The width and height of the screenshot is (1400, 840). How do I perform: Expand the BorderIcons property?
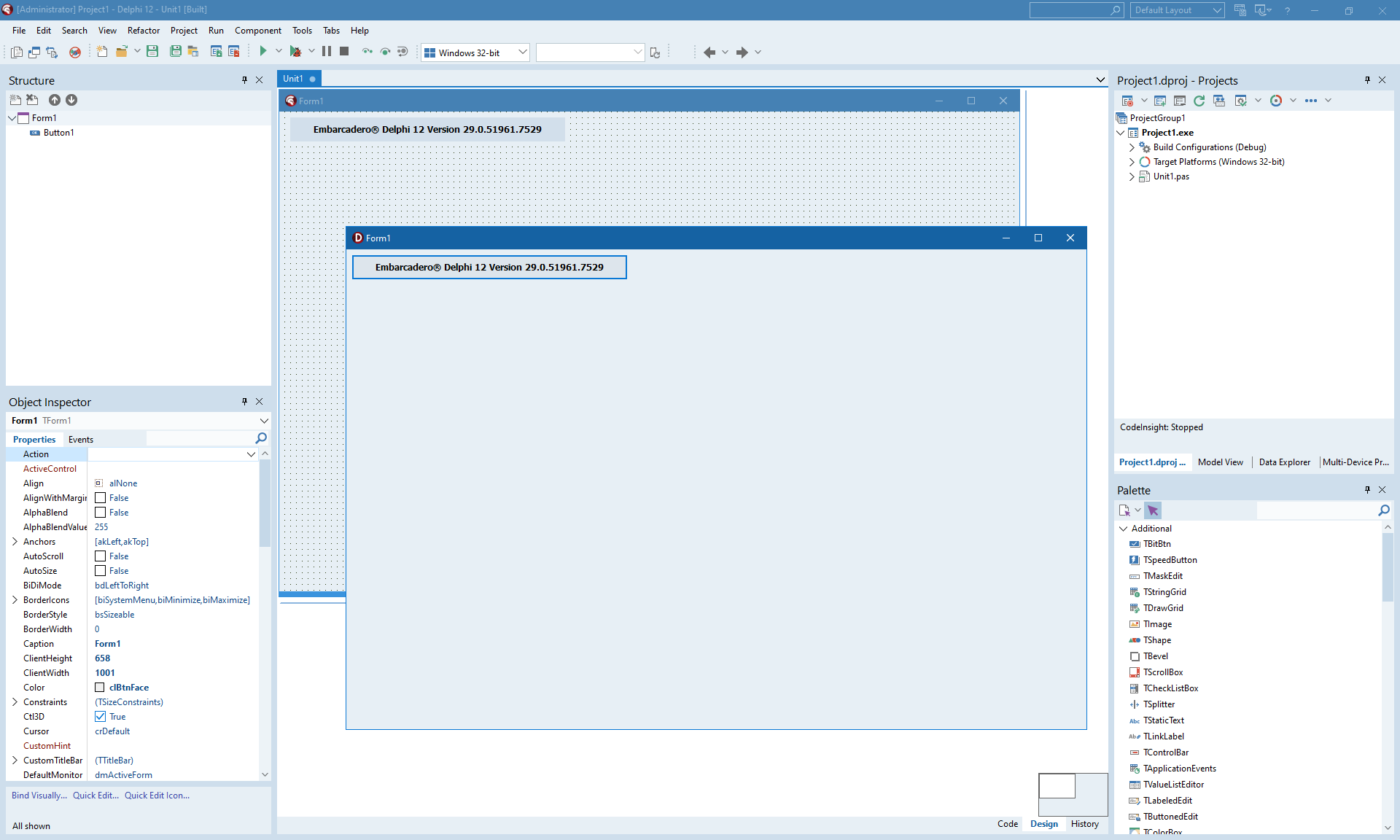[15, 600]
